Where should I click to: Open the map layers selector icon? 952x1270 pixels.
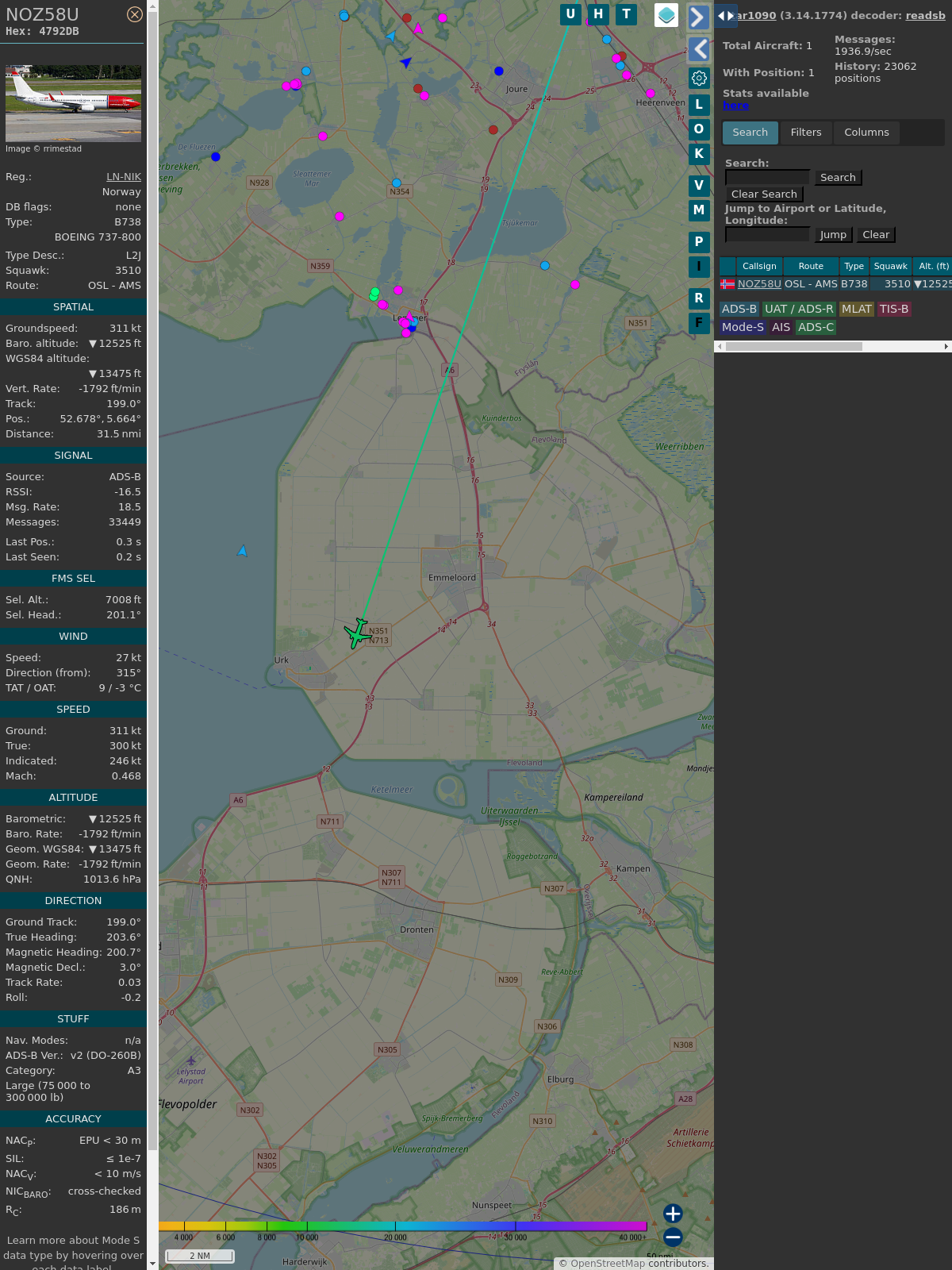click(666, 15)
